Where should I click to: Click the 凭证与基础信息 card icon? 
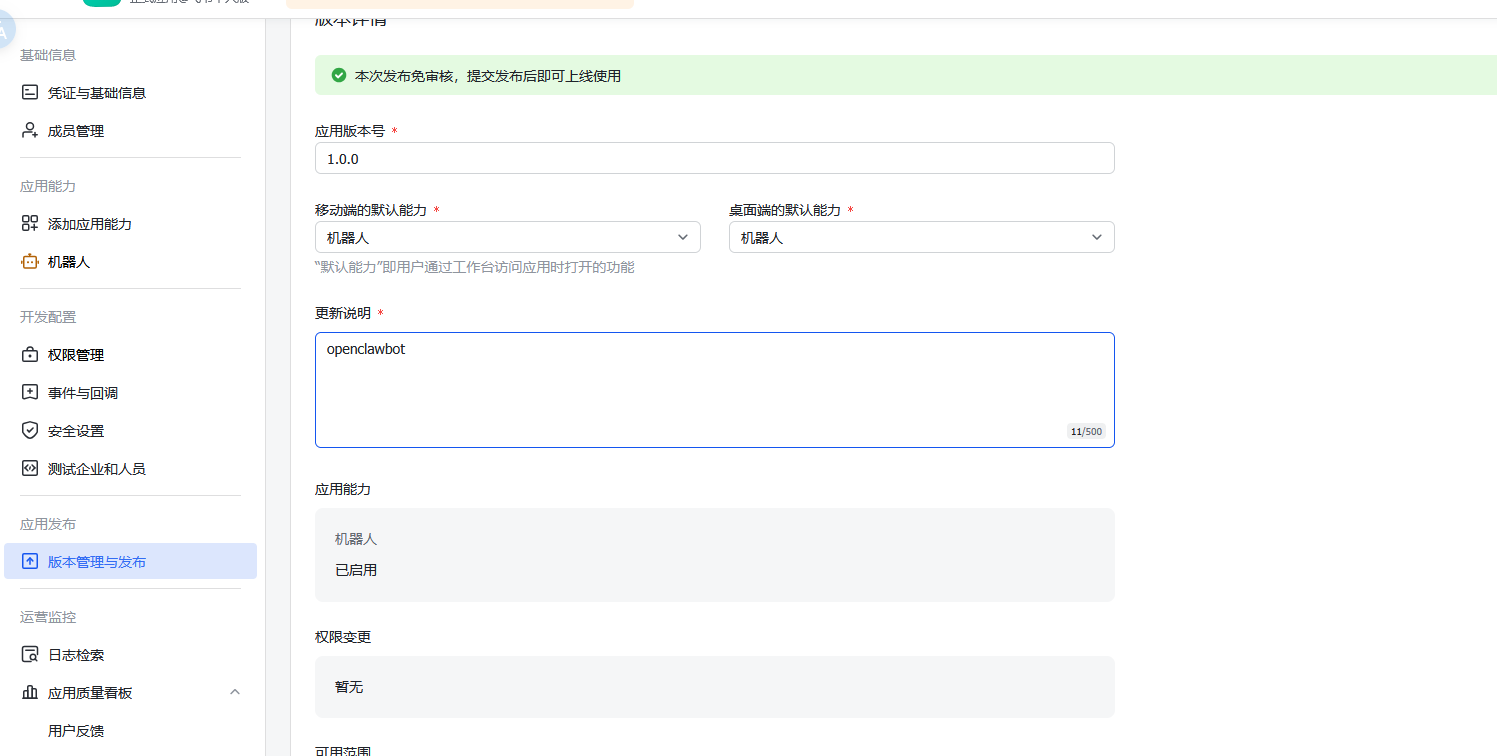pos(30,93)
